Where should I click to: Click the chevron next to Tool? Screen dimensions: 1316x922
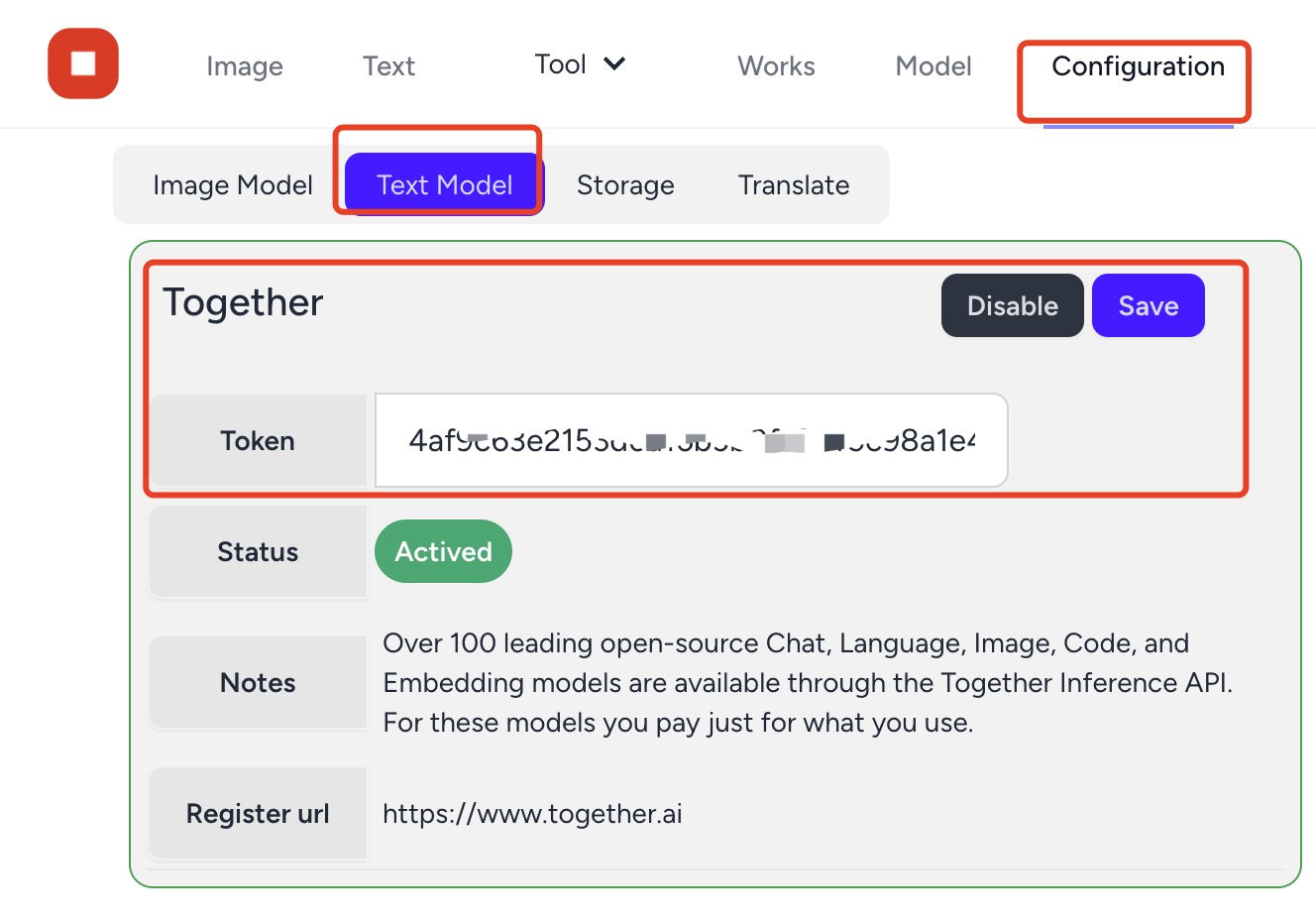[x=614, y=64]
